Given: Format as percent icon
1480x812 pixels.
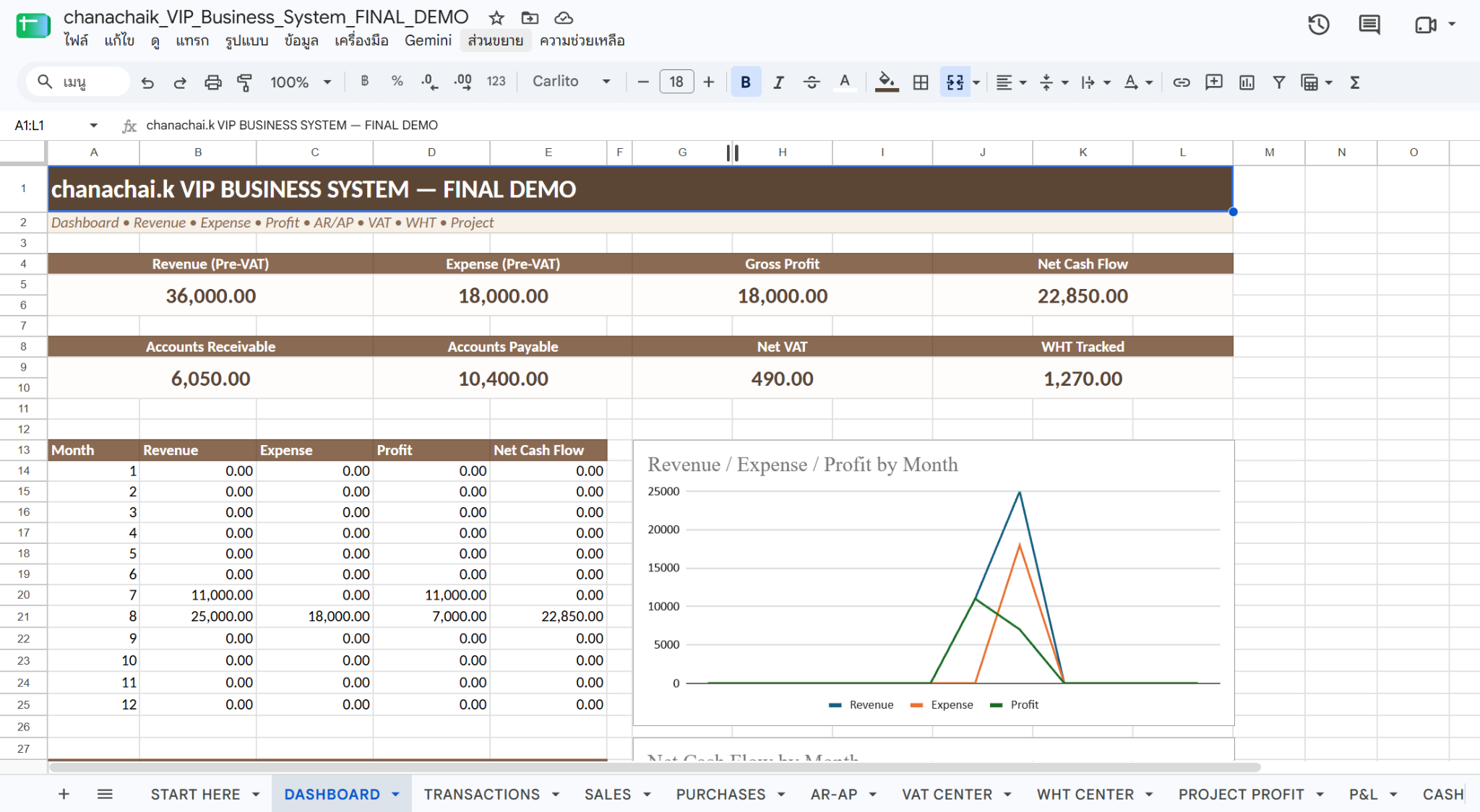Looking at the screenshot, I should (397, 82).
